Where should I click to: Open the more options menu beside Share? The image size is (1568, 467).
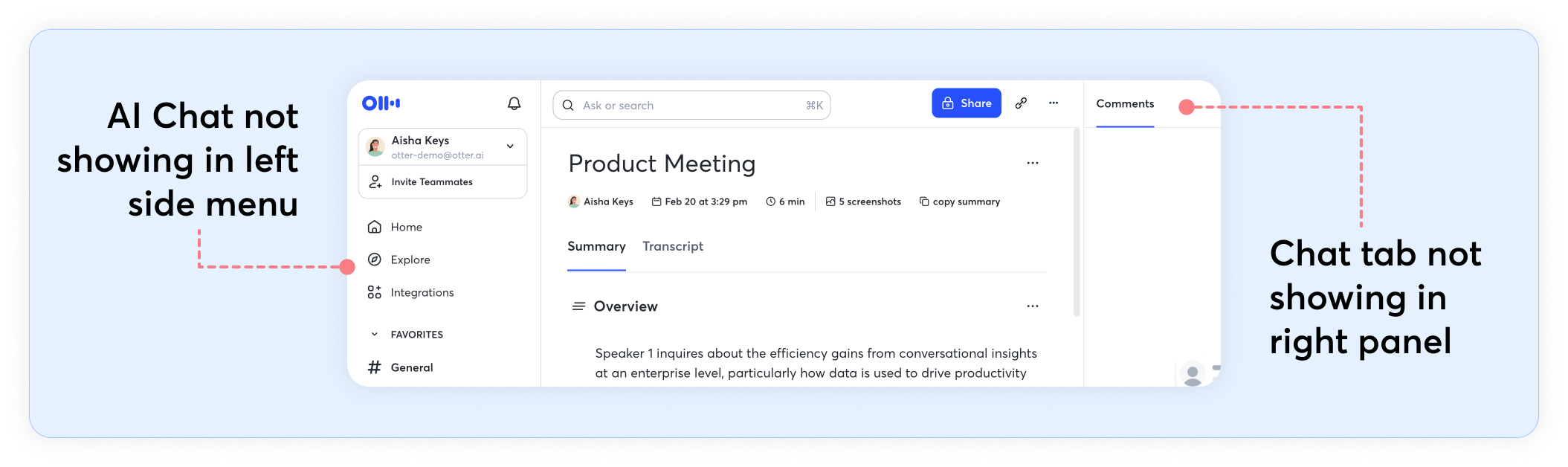[x=1054, y=103]
